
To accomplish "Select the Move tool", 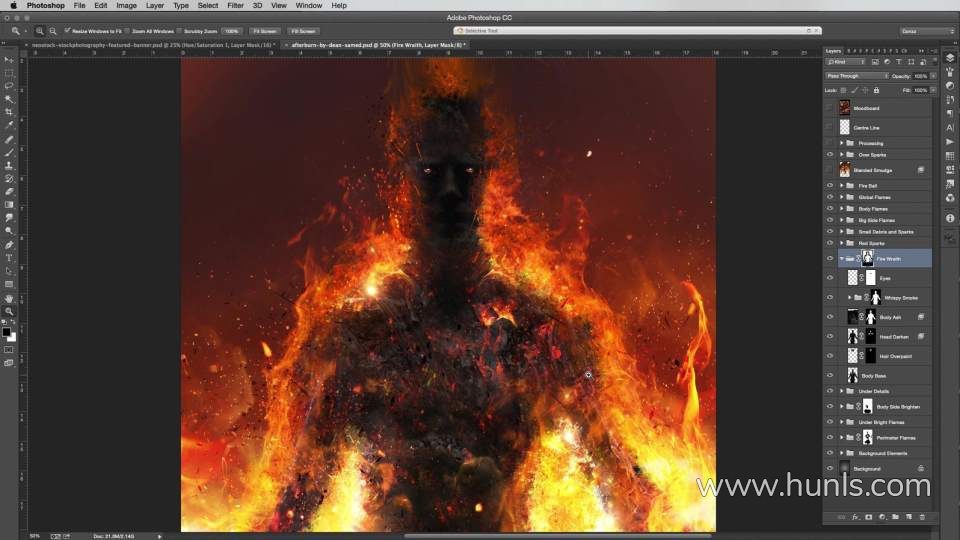I will click(x=9, y=59).
